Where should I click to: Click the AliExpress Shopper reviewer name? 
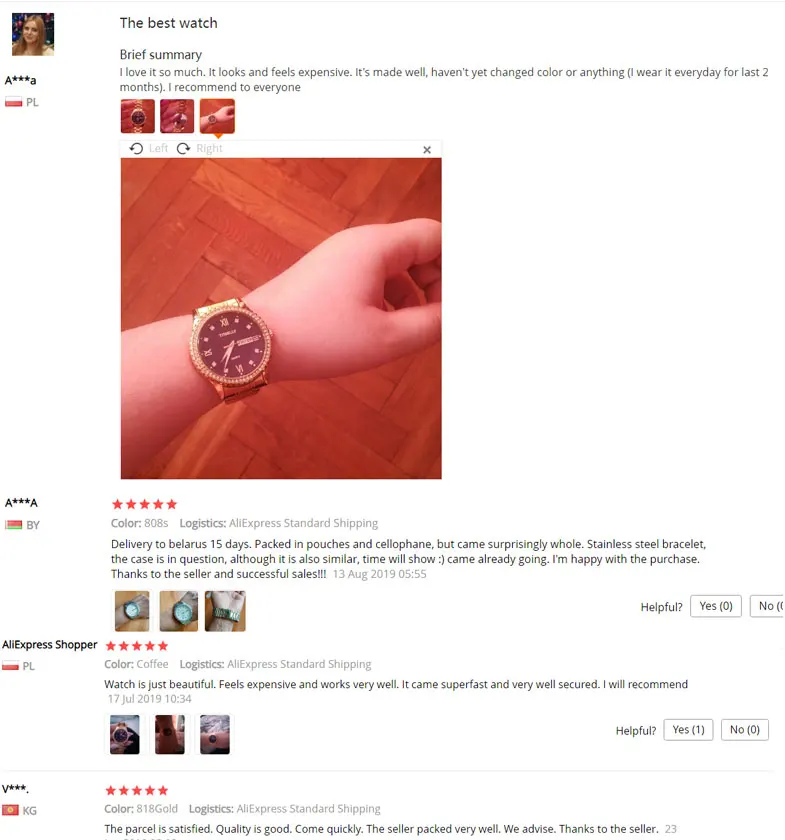pos(50,644)
